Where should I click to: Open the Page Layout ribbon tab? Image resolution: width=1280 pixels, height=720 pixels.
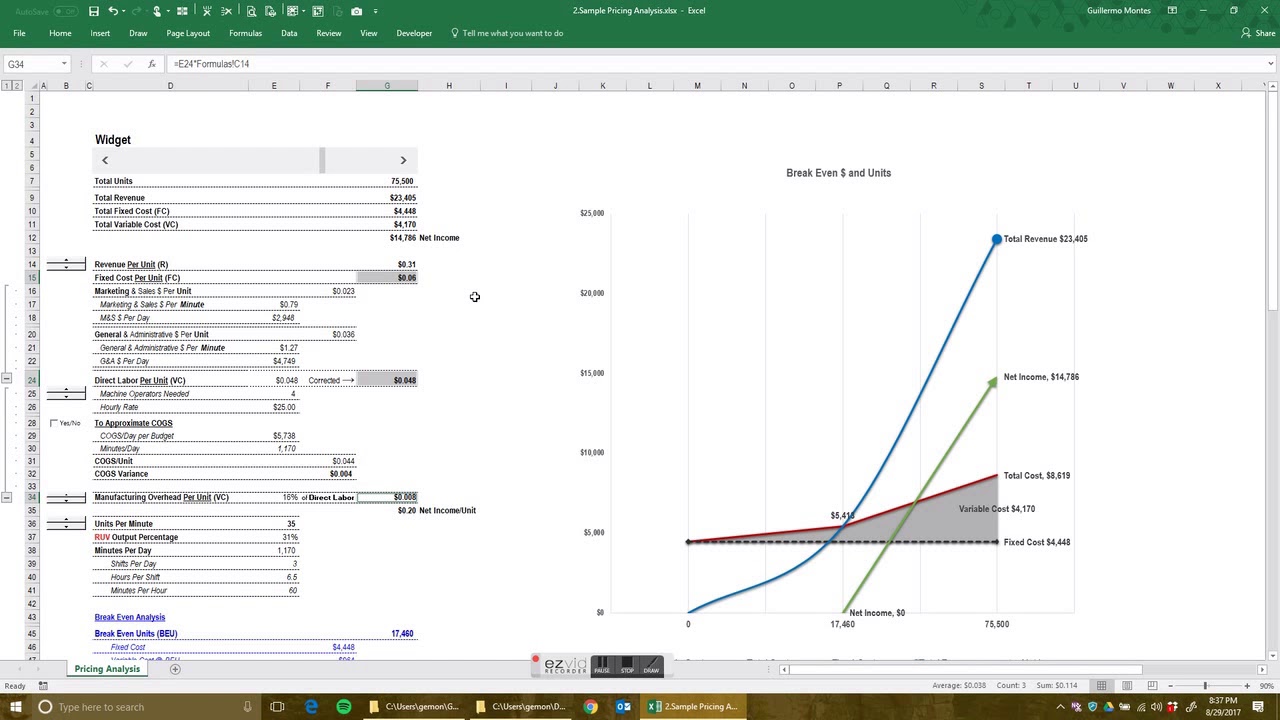(x=188, y=33)
